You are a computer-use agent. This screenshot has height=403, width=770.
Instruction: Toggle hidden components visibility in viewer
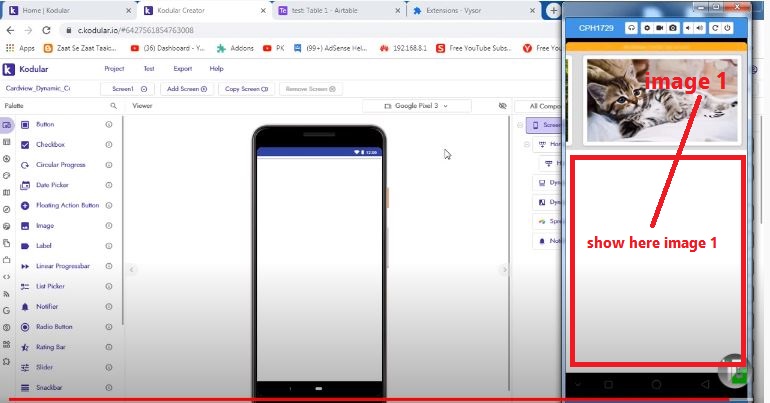coord(502,106)
